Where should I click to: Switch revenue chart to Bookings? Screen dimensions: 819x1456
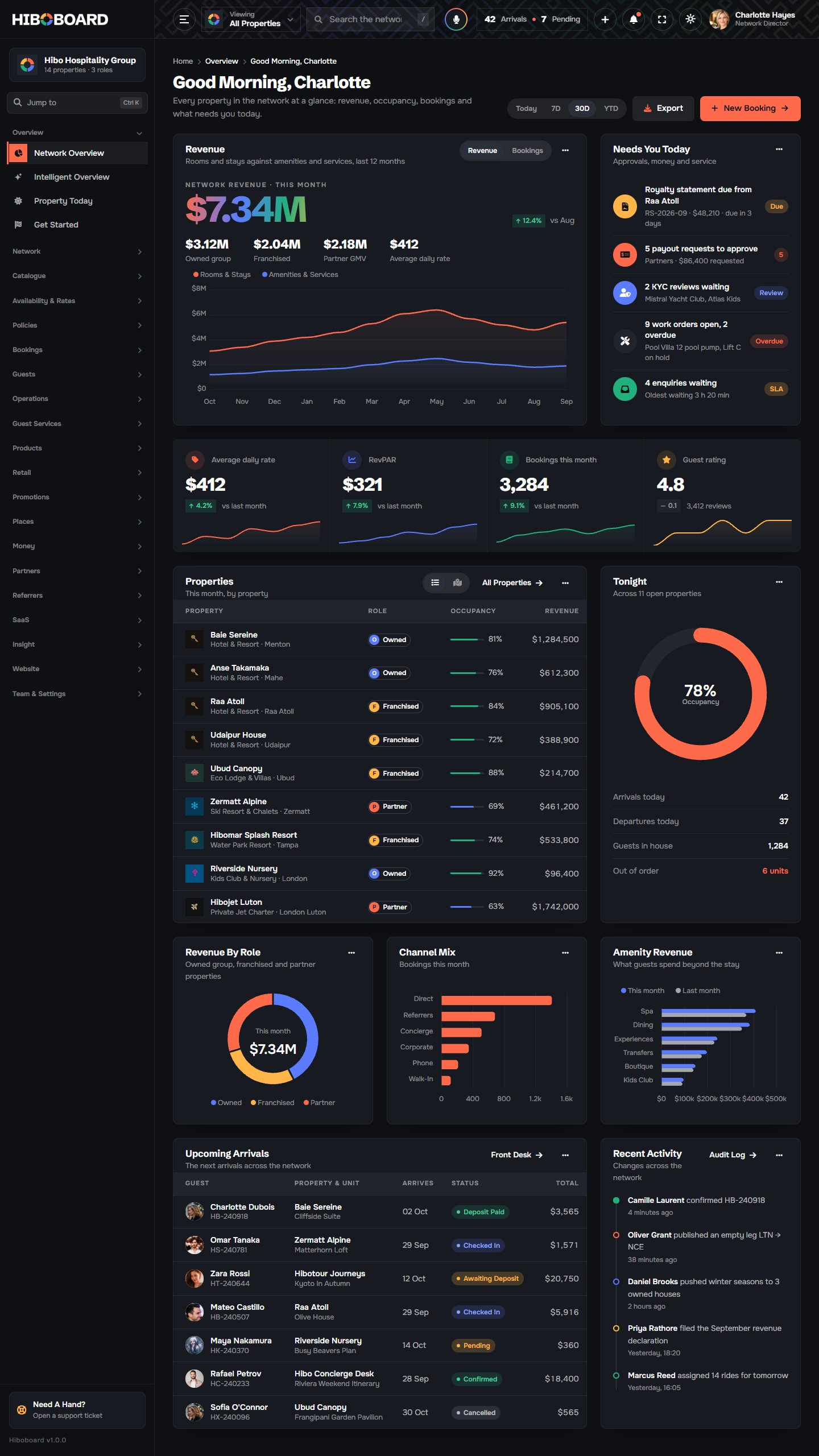click(x=527, y=151)
